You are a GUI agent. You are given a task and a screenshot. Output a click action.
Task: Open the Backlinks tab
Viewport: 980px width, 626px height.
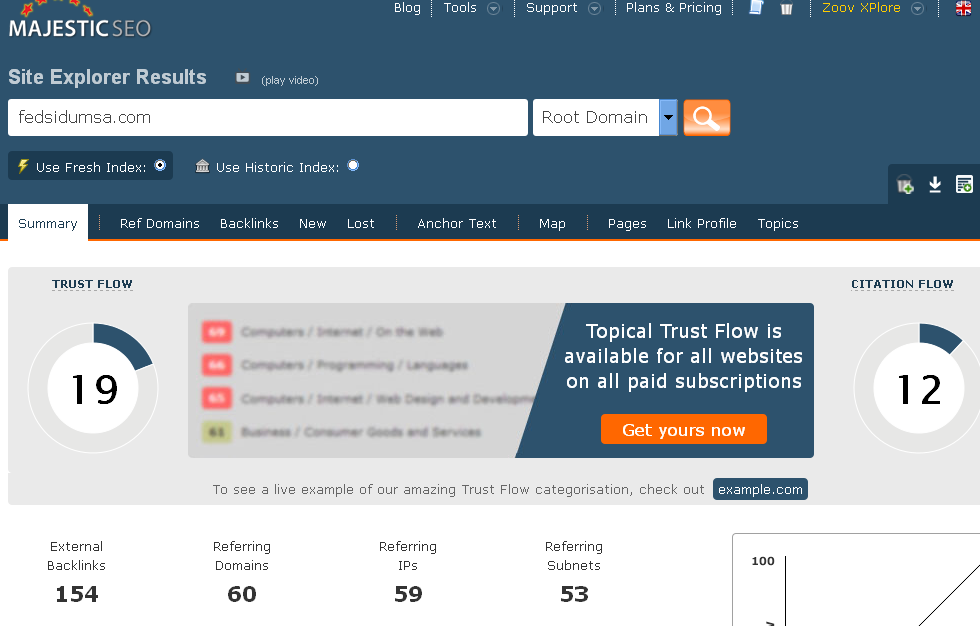249,223
